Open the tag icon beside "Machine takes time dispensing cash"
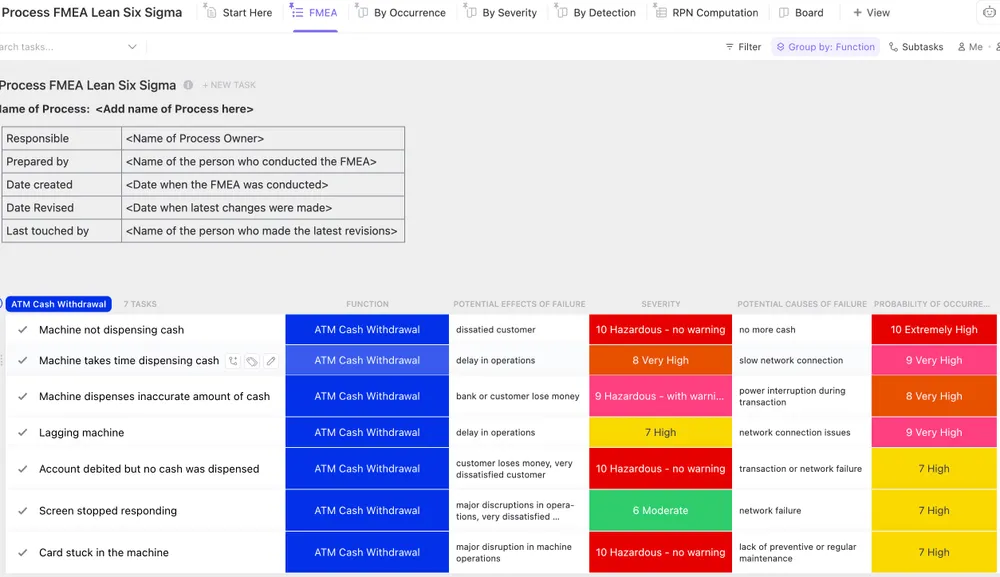The width and height of the screenshot is (1000, 577). click(251, 360)
